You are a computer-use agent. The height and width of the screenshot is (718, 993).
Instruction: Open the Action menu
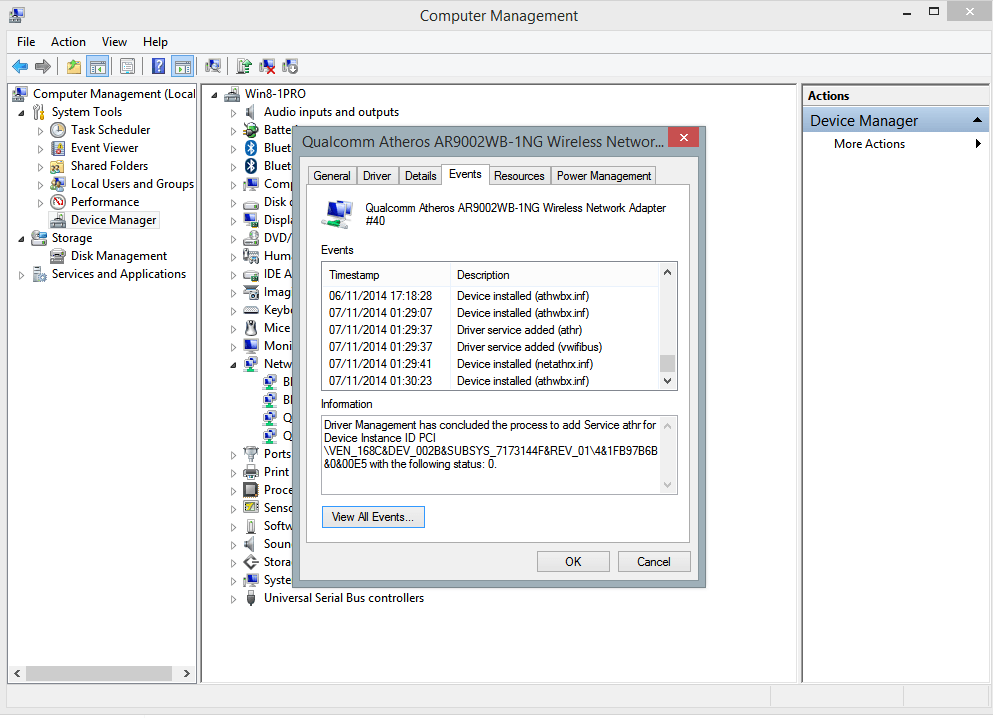(68, 42)
